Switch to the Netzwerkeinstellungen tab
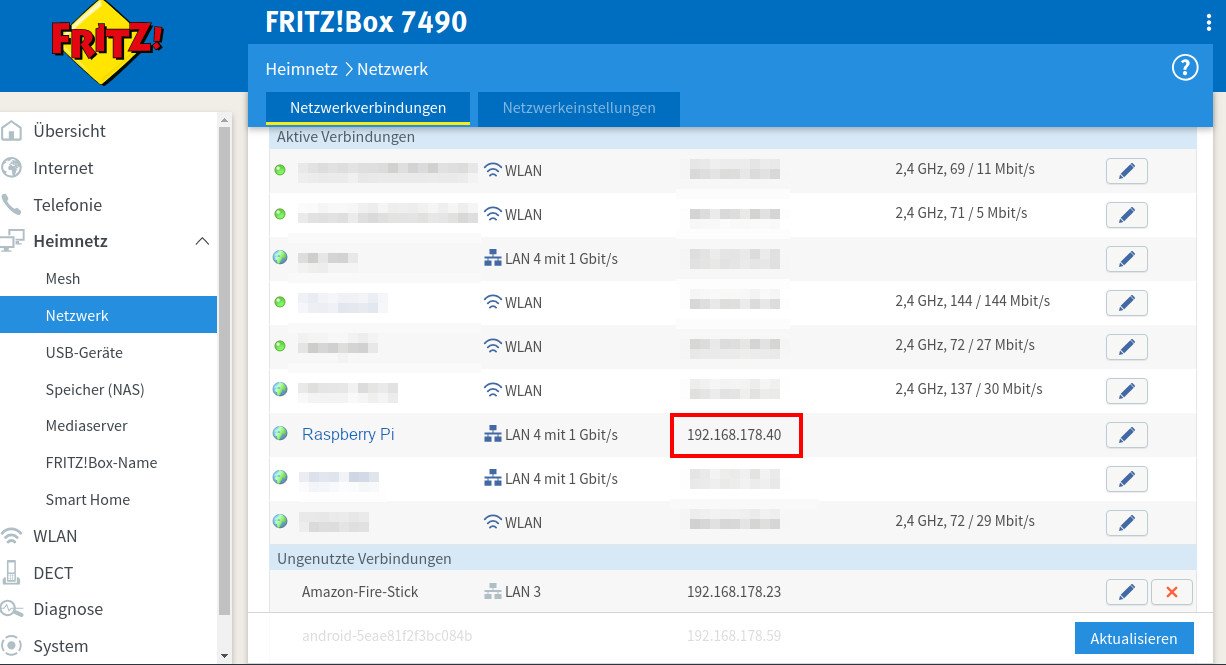The width and height of the screenshot is (1226, 665). [x=578, y=109]
